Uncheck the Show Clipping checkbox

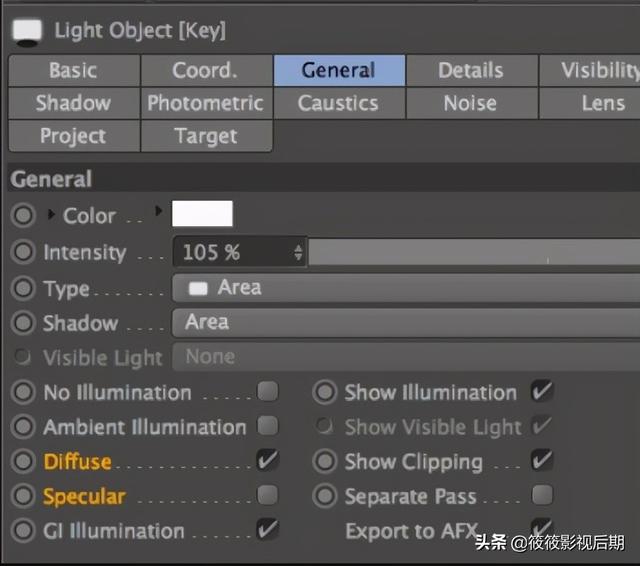[x=542, y=460]
